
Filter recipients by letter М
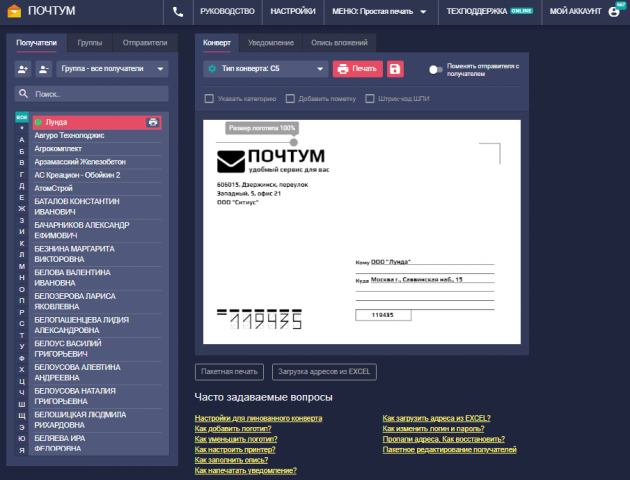(22, 266)
